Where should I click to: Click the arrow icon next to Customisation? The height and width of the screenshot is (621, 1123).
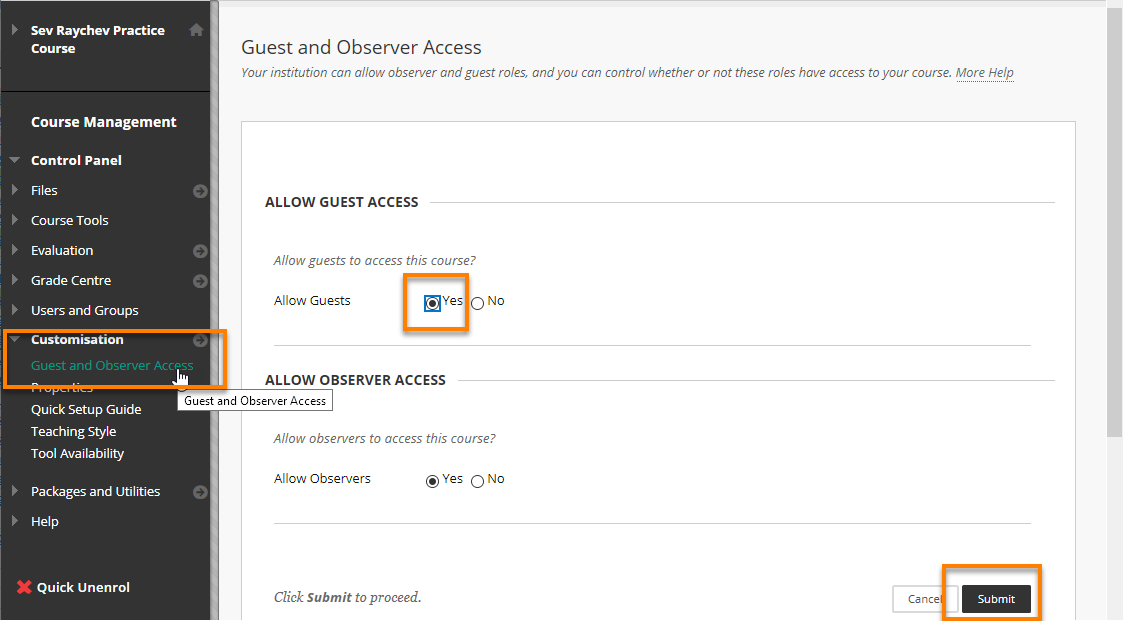200,340
